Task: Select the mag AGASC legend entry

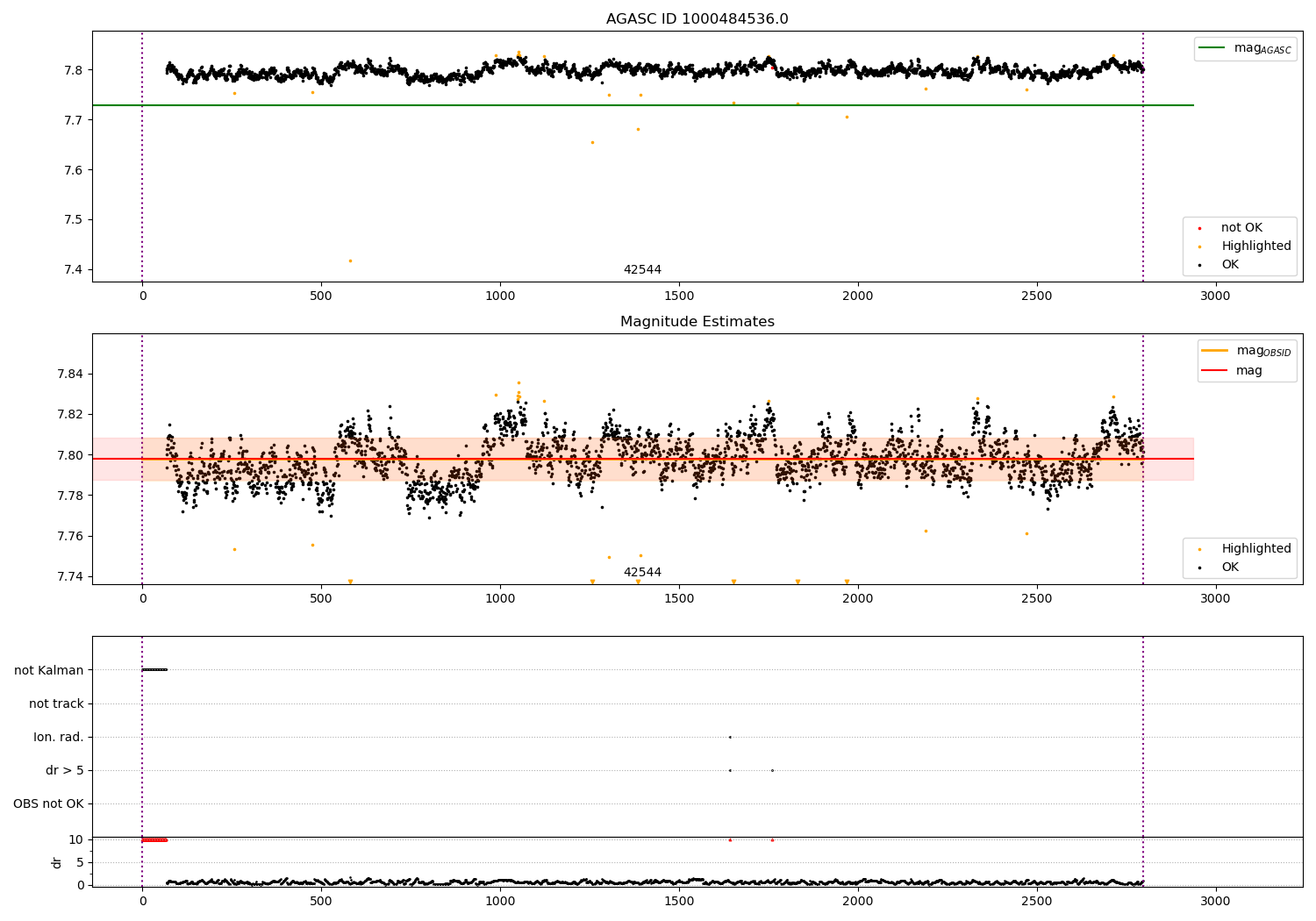Action: click(x=1245, y=48)
